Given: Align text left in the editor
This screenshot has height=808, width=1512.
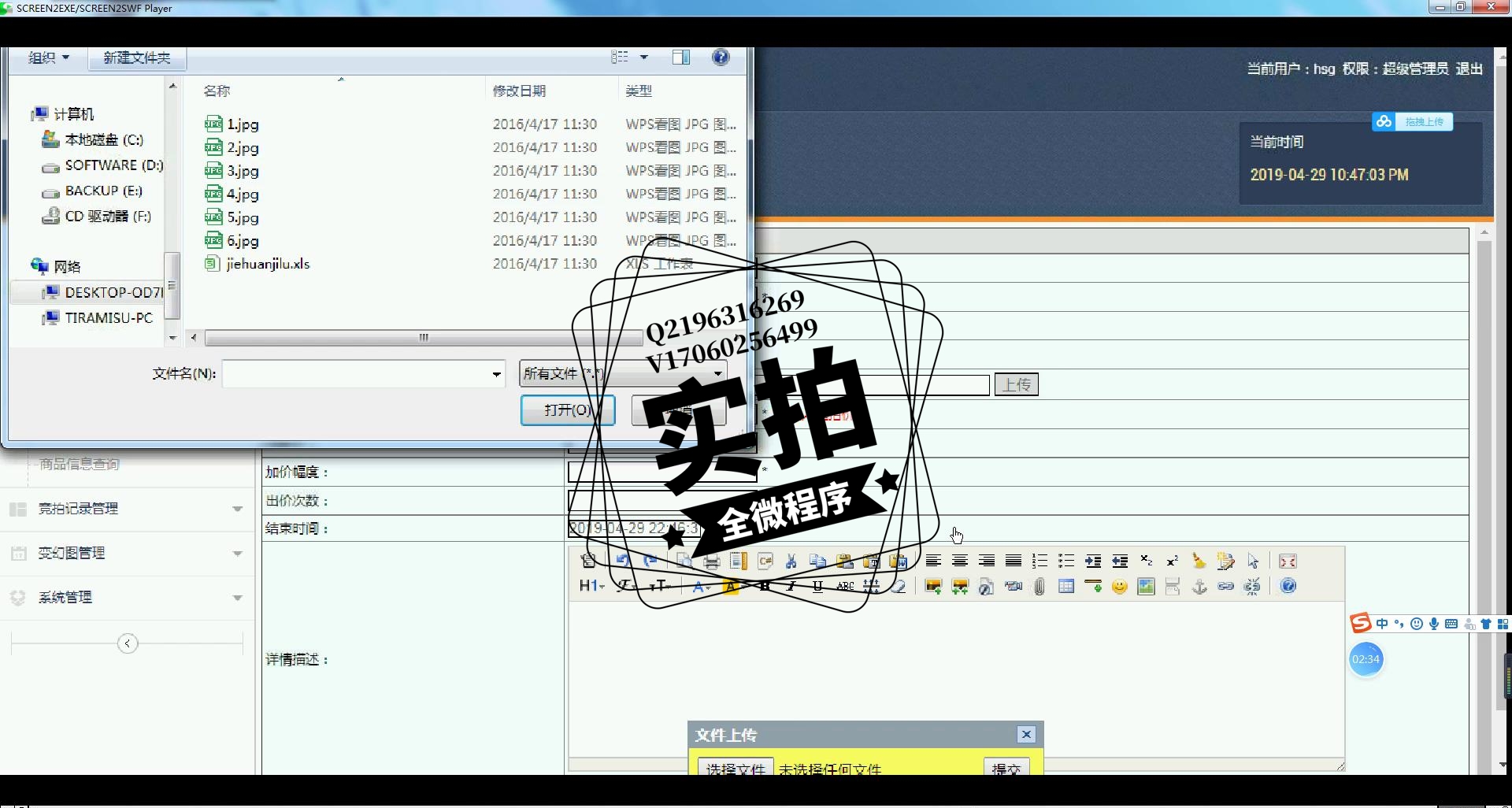Looking at the screenshot, I should (x=933, y=562).
